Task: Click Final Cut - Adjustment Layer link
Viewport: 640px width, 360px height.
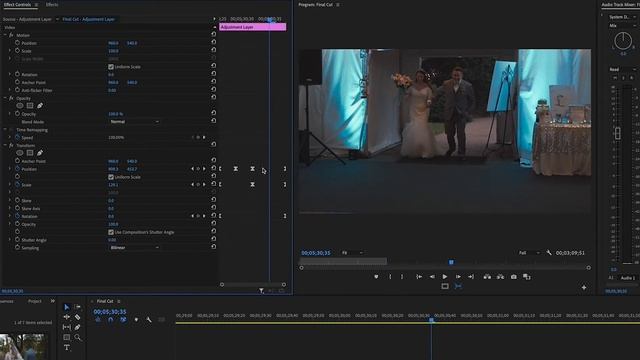Action: pos(89,19)
